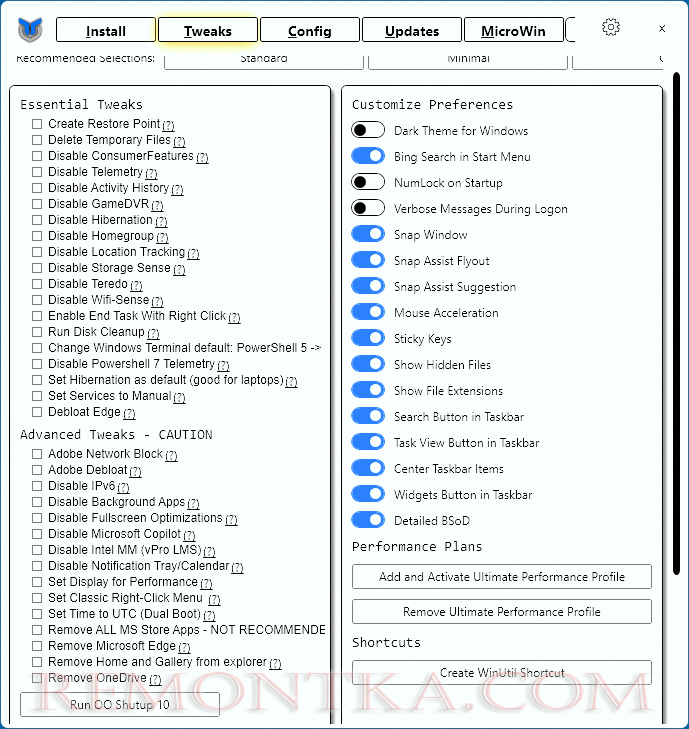Check Enable End Task With Right Click
689x729 pixels.
[x=37, y=316]
